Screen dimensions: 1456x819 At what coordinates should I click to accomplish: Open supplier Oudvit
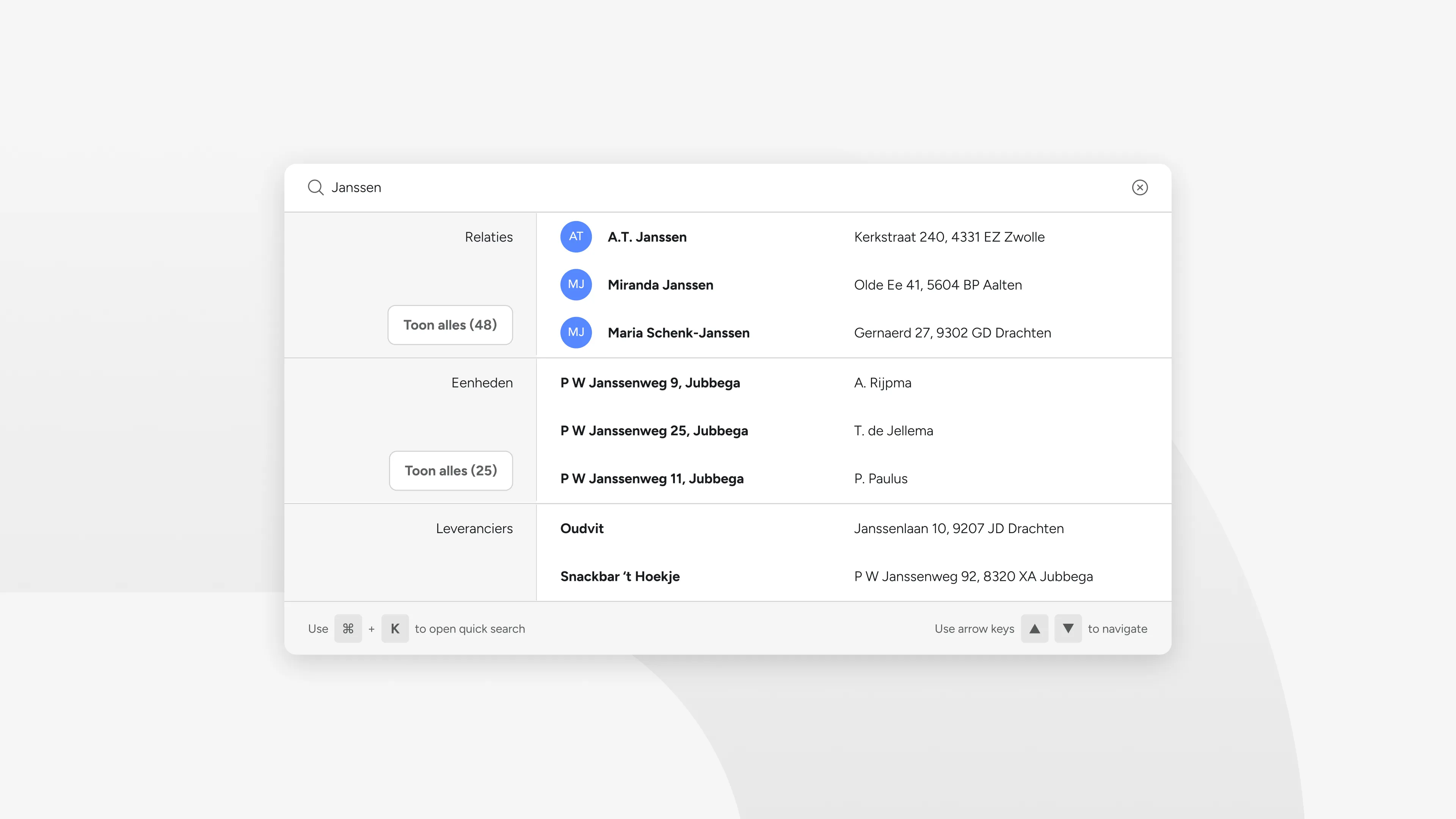582,528
